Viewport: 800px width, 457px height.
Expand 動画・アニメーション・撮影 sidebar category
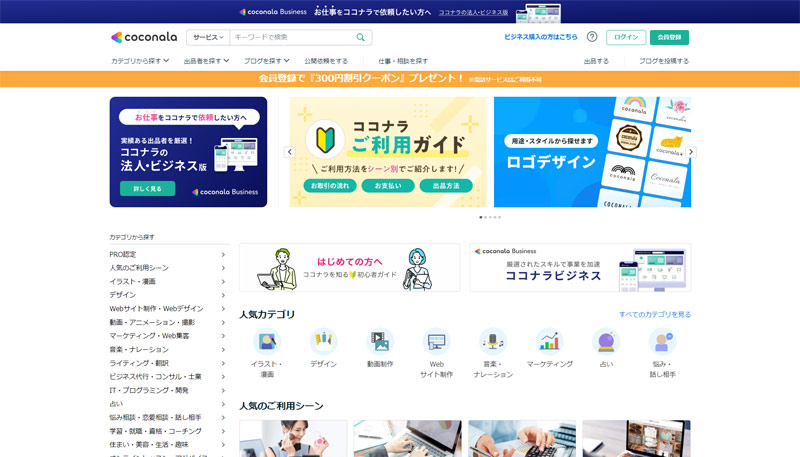coord(168,322)
